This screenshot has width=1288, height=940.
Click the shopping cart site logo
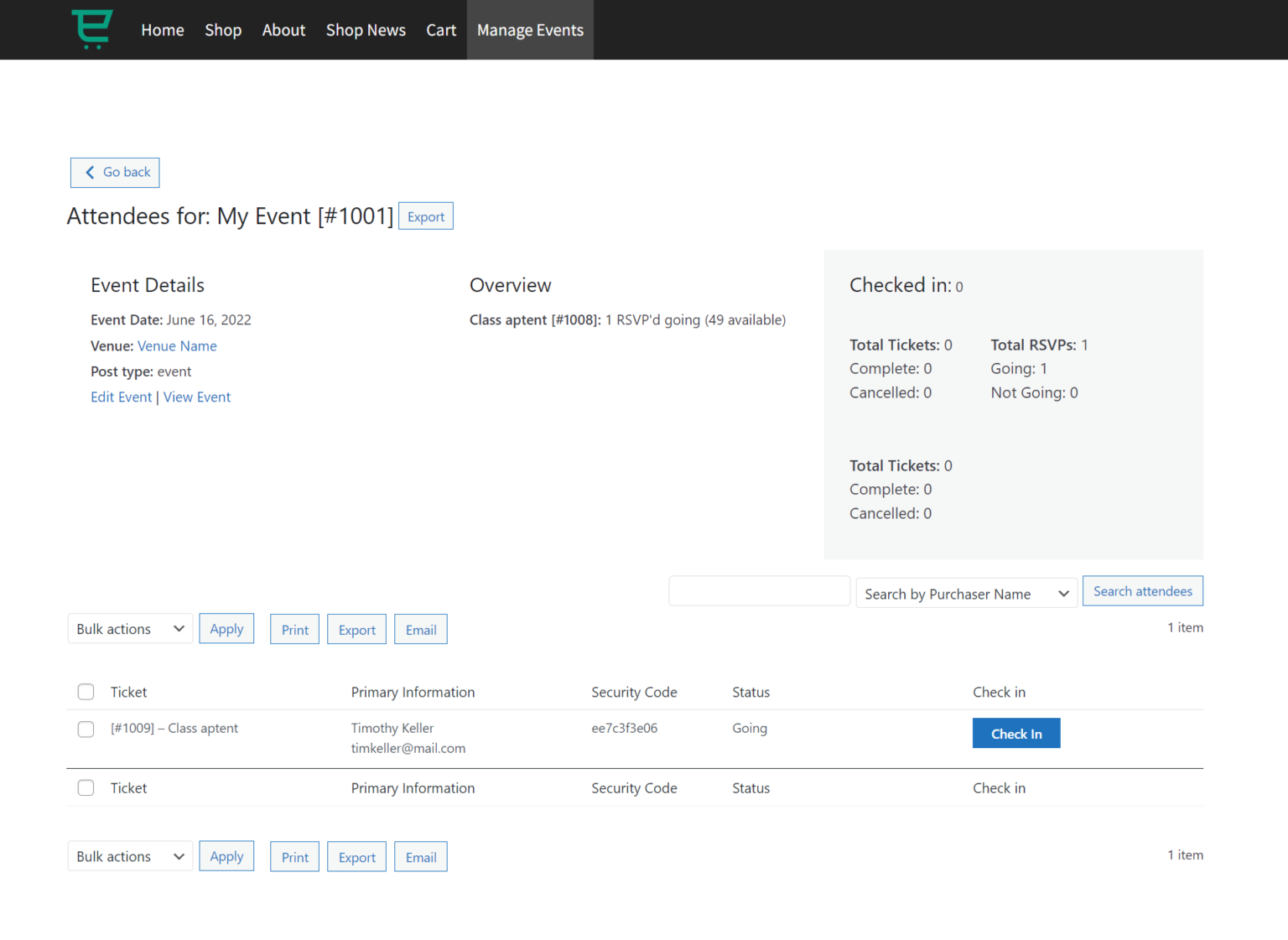click(x=92, y=29)
